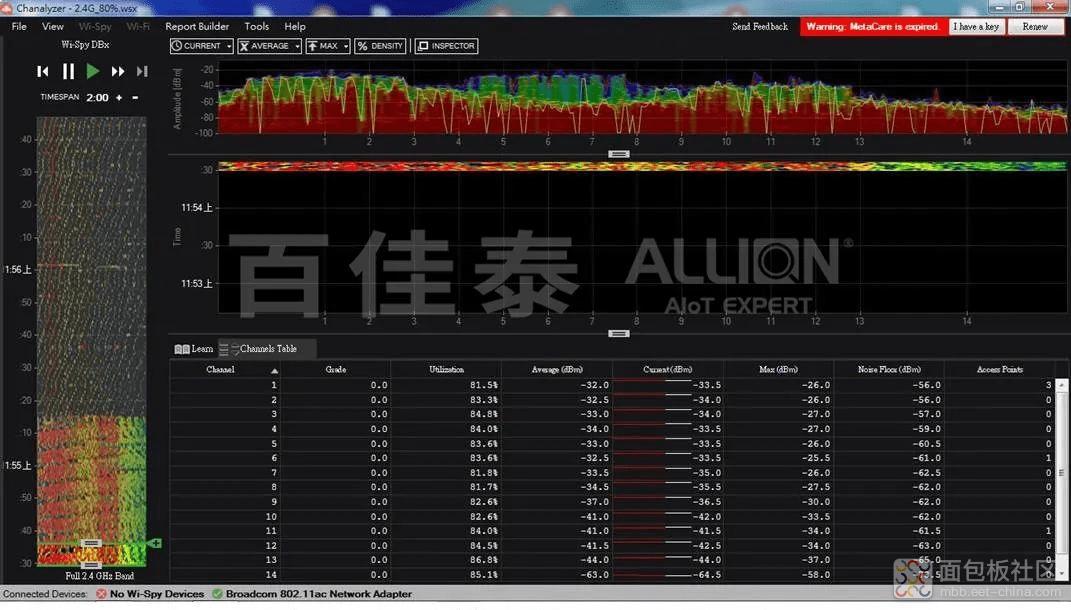Toggle the Current trace display
The image size is (1071, 610).
coord(197,45)
